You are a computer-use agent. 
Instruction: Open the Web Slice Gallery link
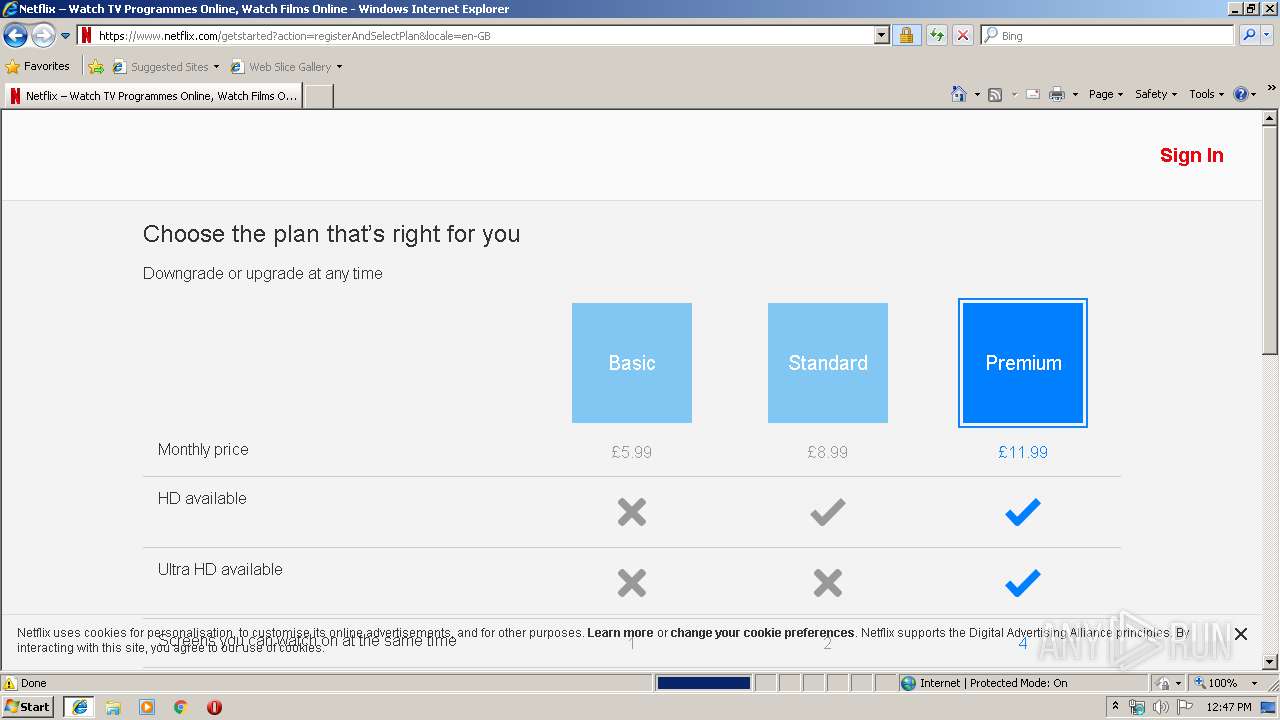(x=287, y=67)
